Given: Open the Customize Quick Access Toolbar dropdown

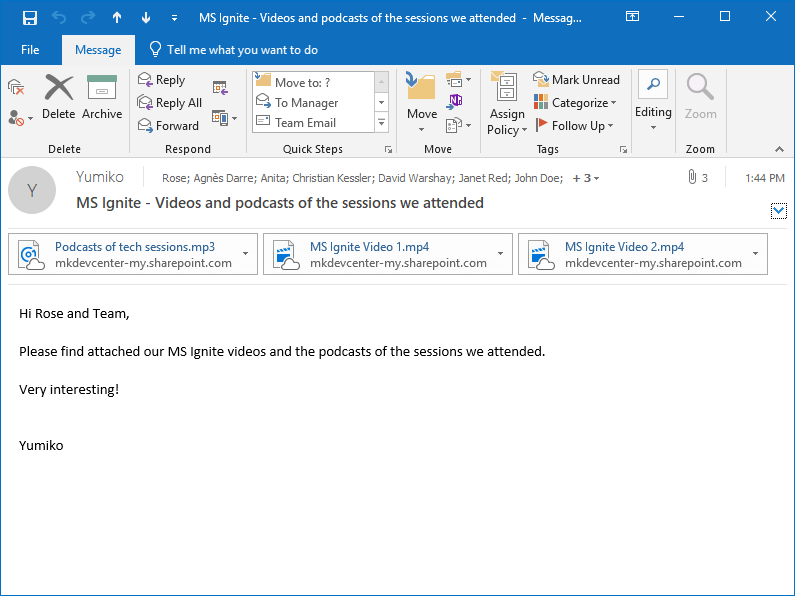Looking at the screenshot, I should coord(174,18).
